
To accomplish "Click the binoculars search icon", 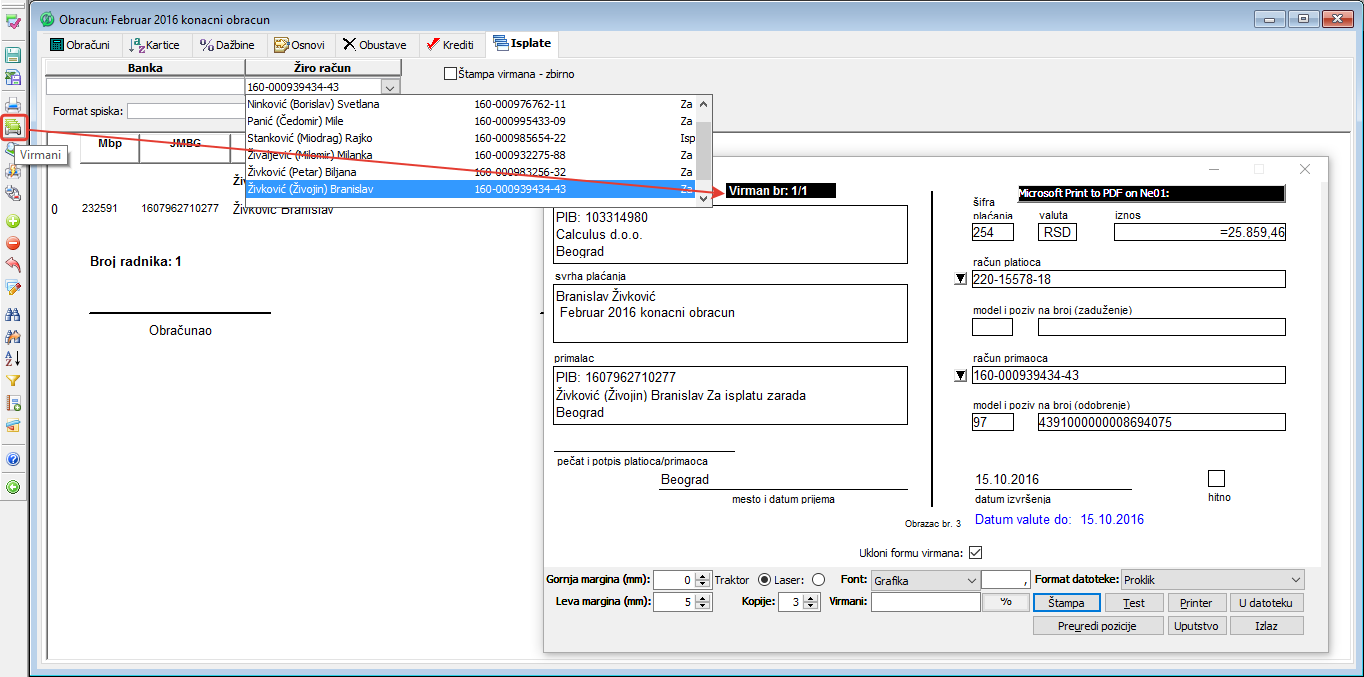I will click(x=13, y=313).
